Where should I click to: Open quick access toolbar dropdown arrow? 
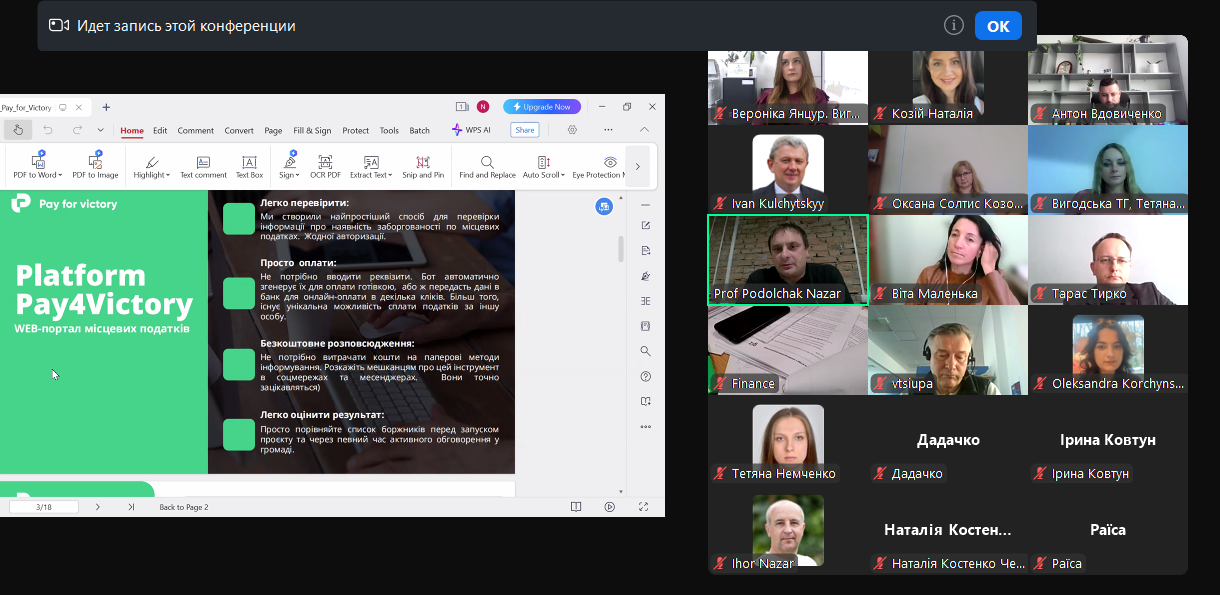click(x=100, y=130)
